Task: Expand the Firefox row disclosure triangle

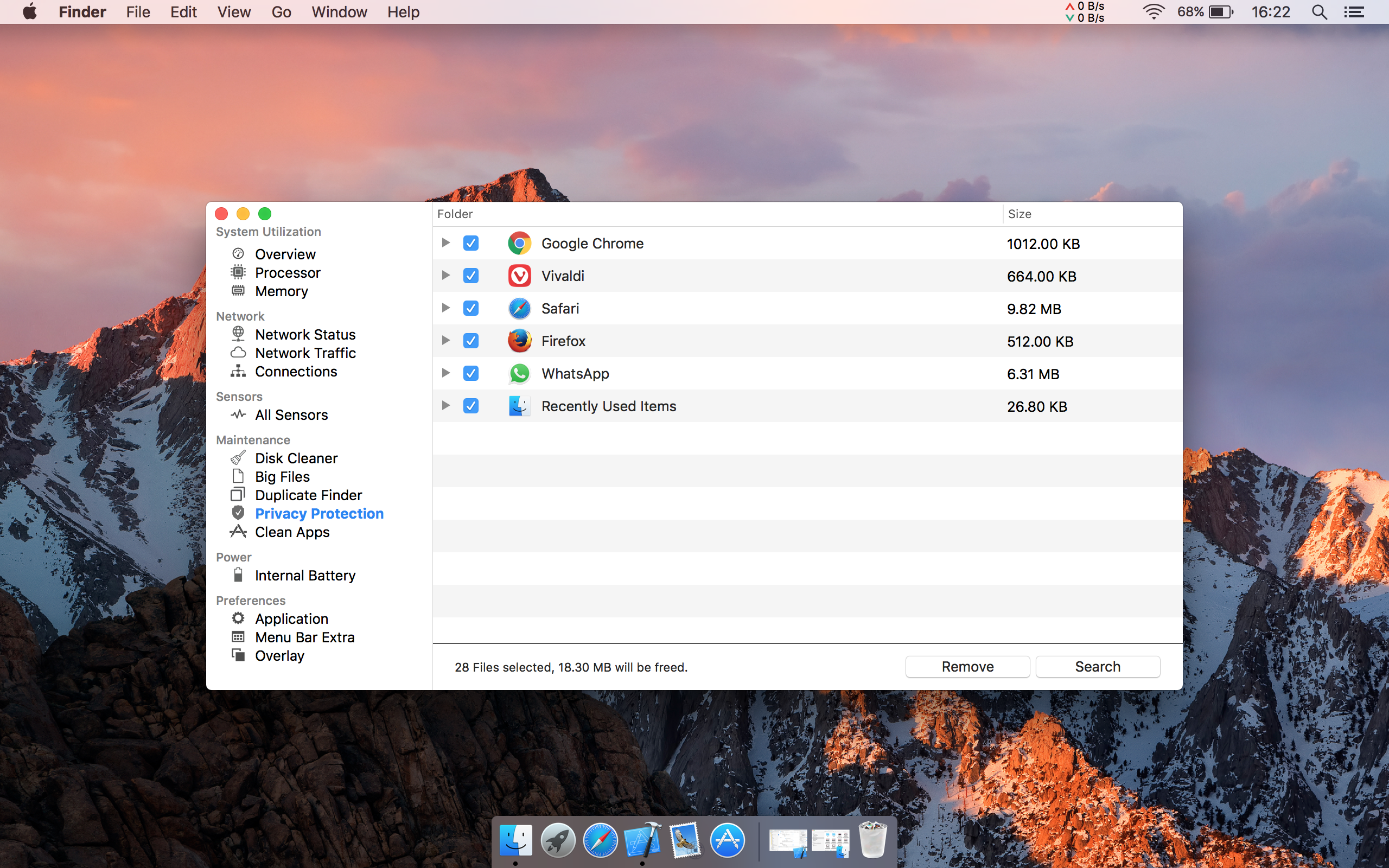Action: click(445, 341)
